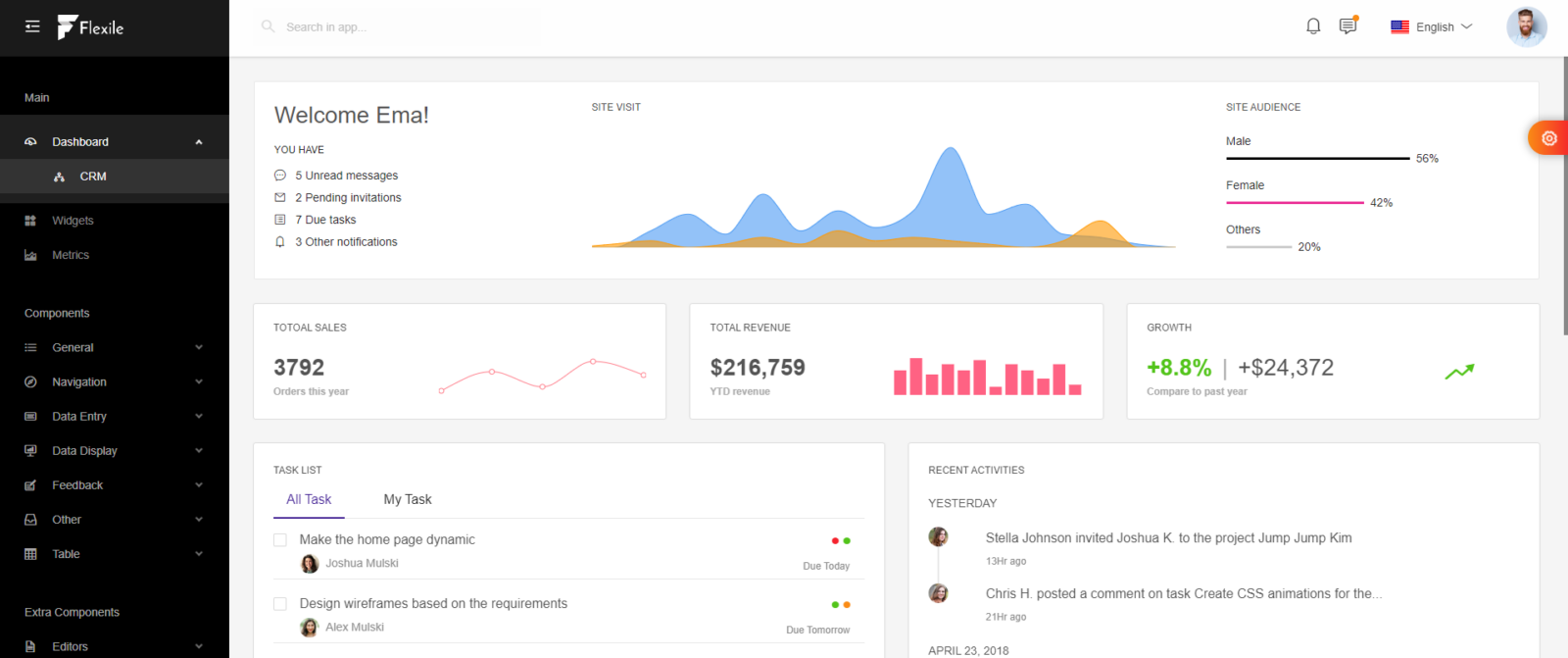Screen dimensions: 1568x658
Task: Click the US flag language icon
Action: pos(1399,27)
